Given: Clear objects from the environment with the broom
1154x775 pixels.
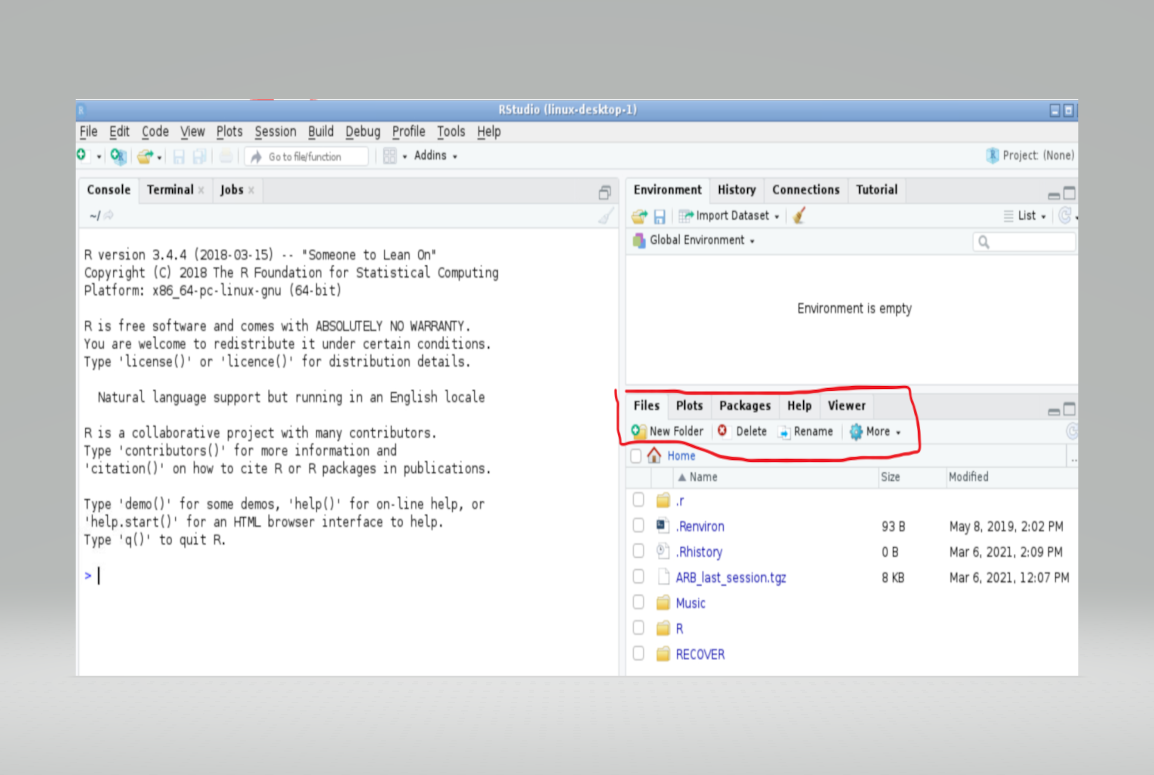Looking at the screenshot, I should [799, 216].
